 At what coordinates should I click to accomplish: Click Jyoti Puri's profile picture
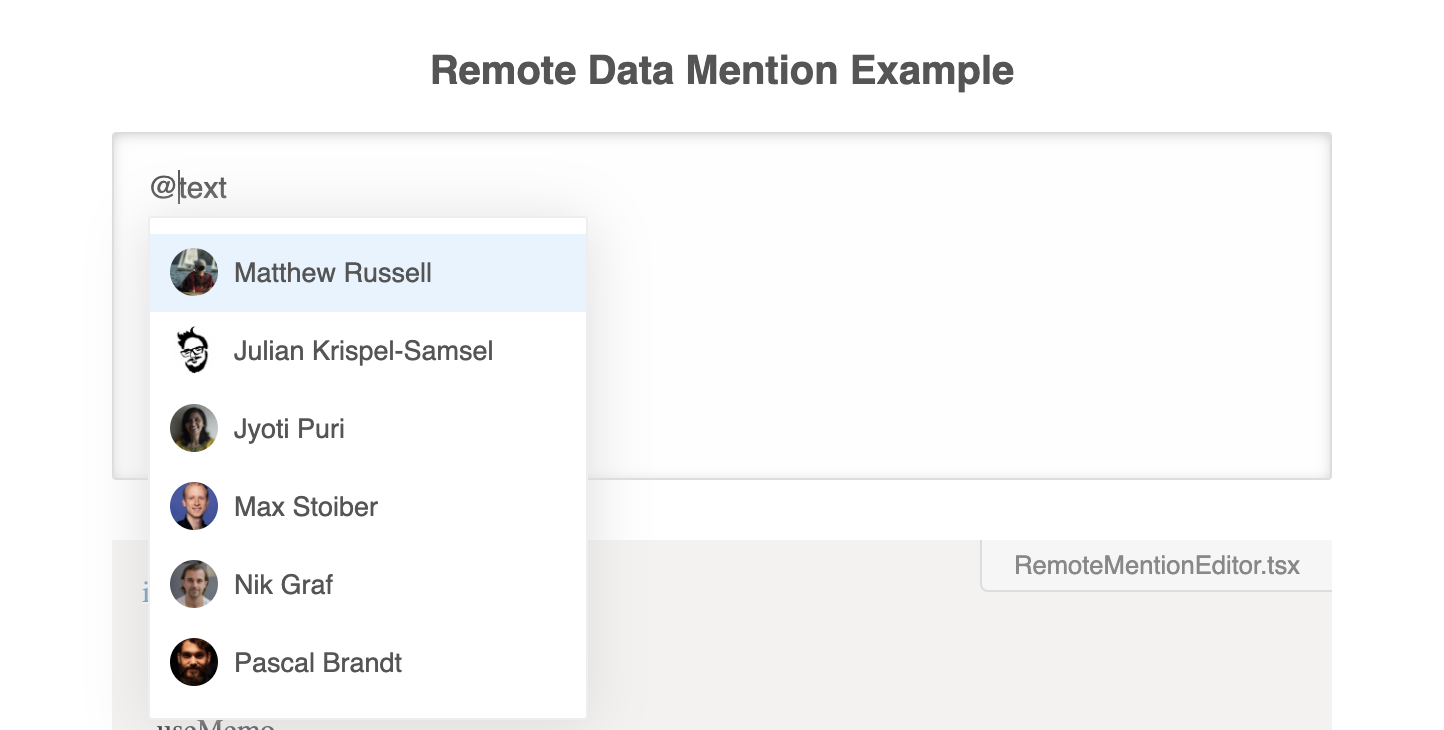(193, 427)
